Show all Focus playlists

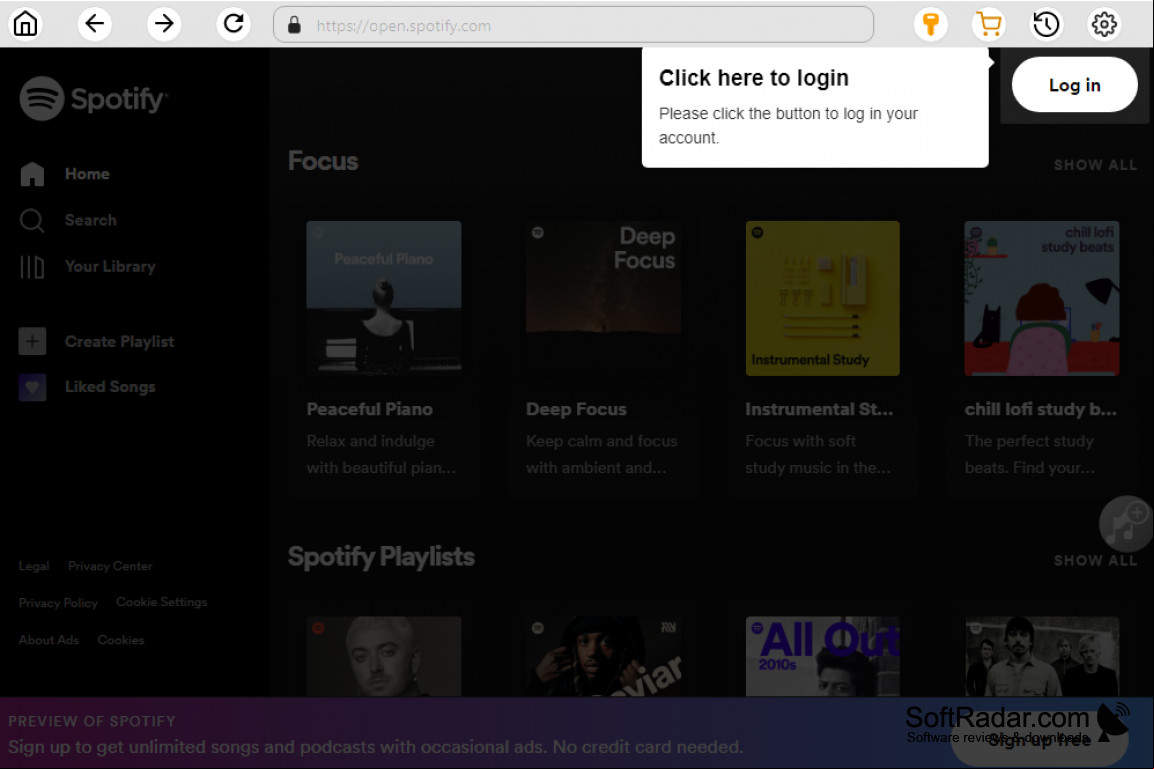[x=1095, y=166]
